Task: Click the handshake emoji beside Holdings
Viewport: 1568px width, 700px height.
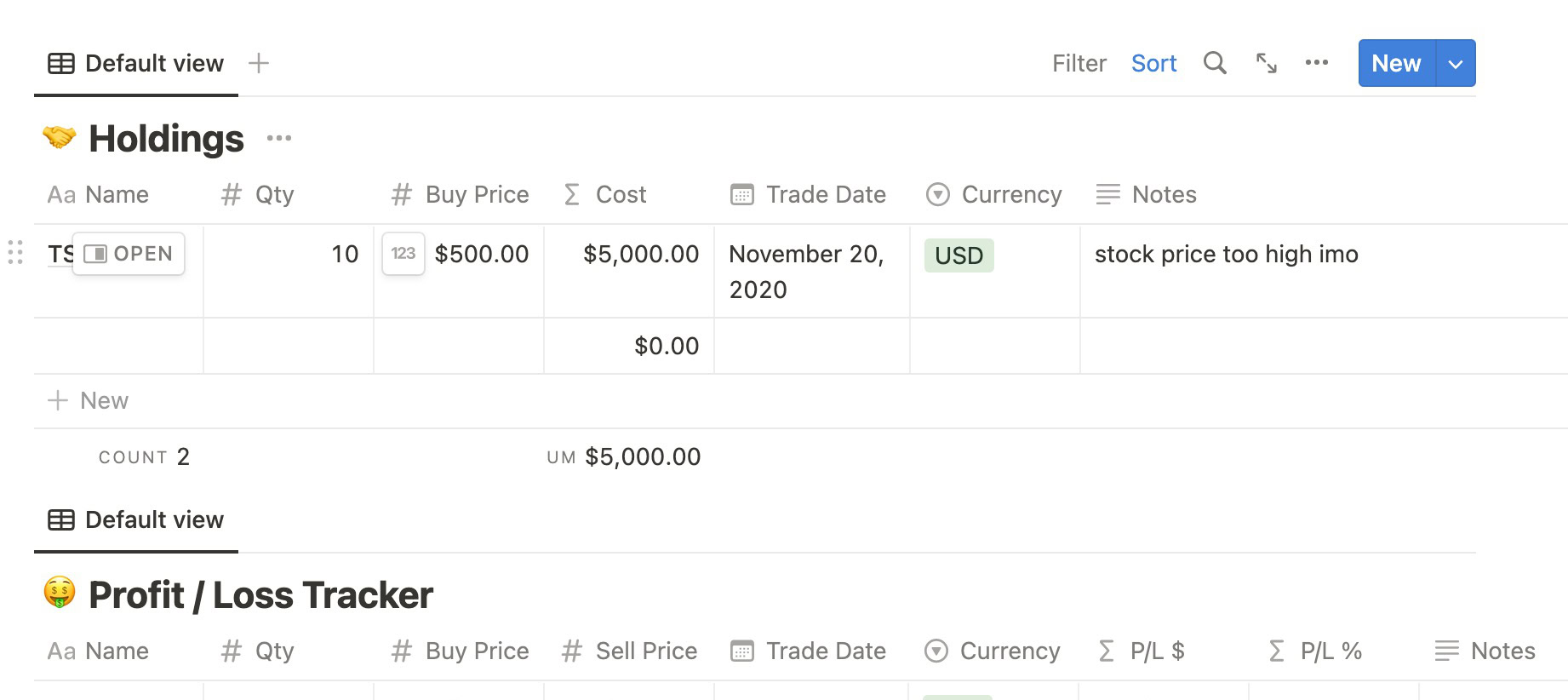Action: coord(60,138)
